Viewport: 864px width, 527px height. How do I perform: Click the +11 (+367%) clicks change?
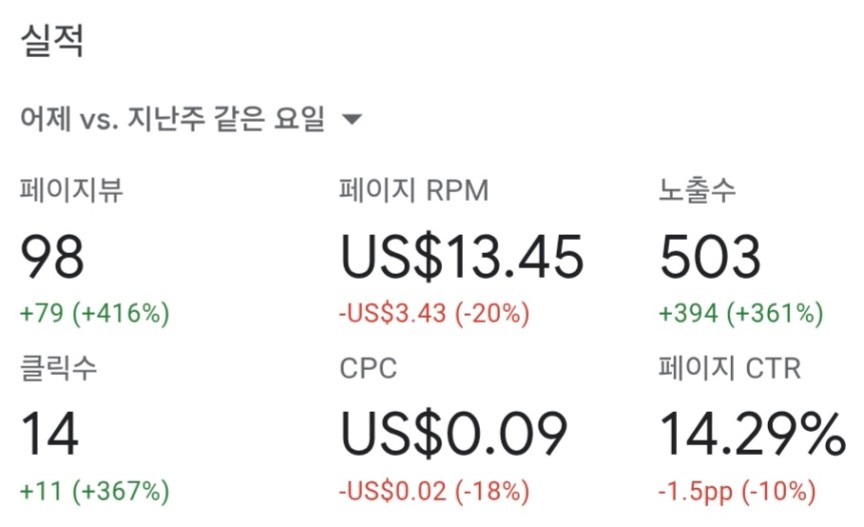pos(95,491)
